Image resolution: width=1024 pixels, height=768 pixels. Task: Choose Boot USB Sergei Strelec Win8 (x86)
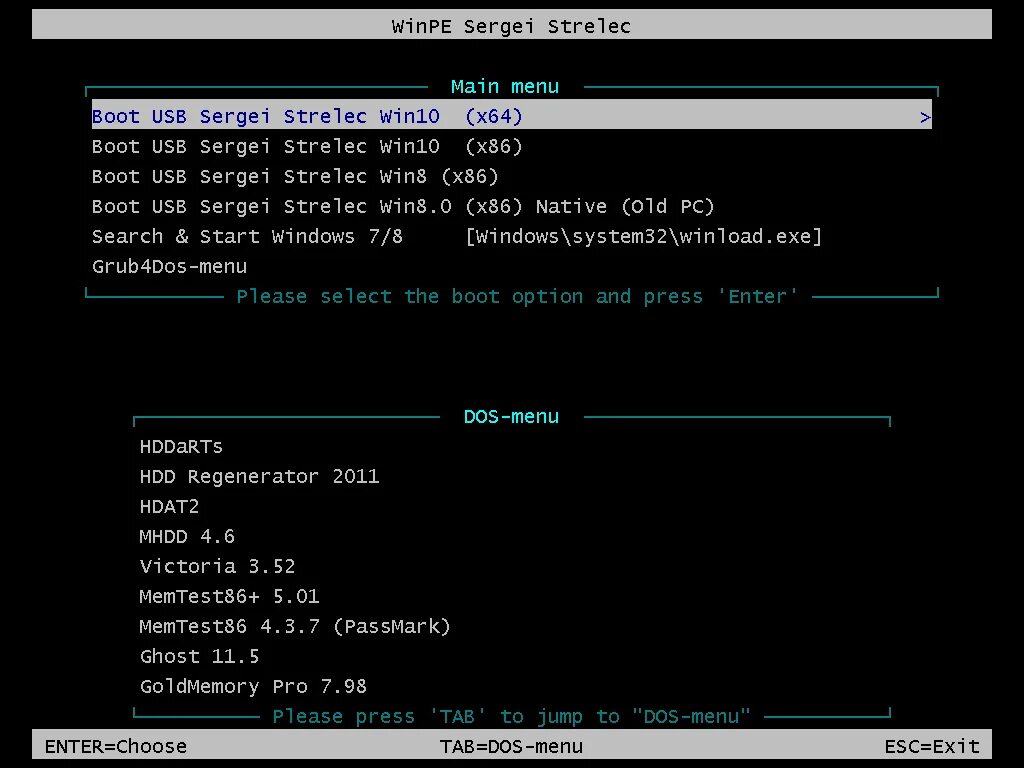[295, 176]
